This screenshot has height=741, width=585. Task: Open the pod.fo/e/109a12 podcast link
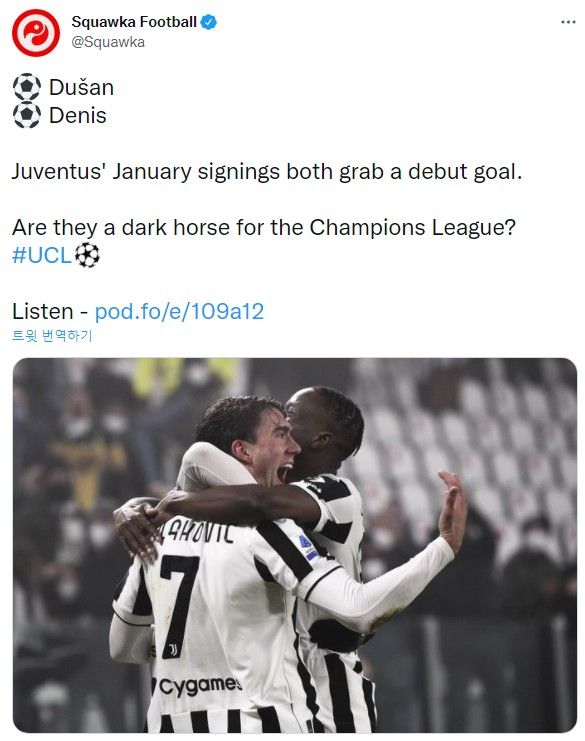pos(179,311)
